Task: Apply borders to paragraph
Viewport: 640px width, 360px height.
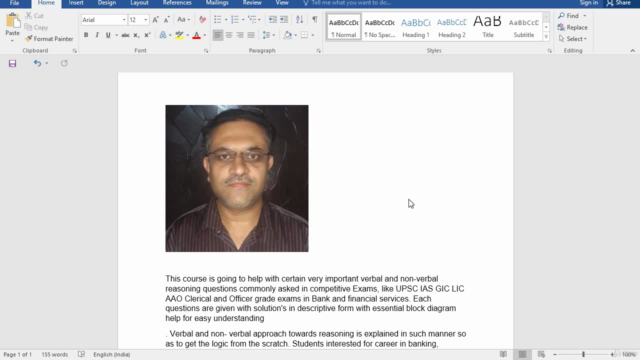Action: click(304, 35)
